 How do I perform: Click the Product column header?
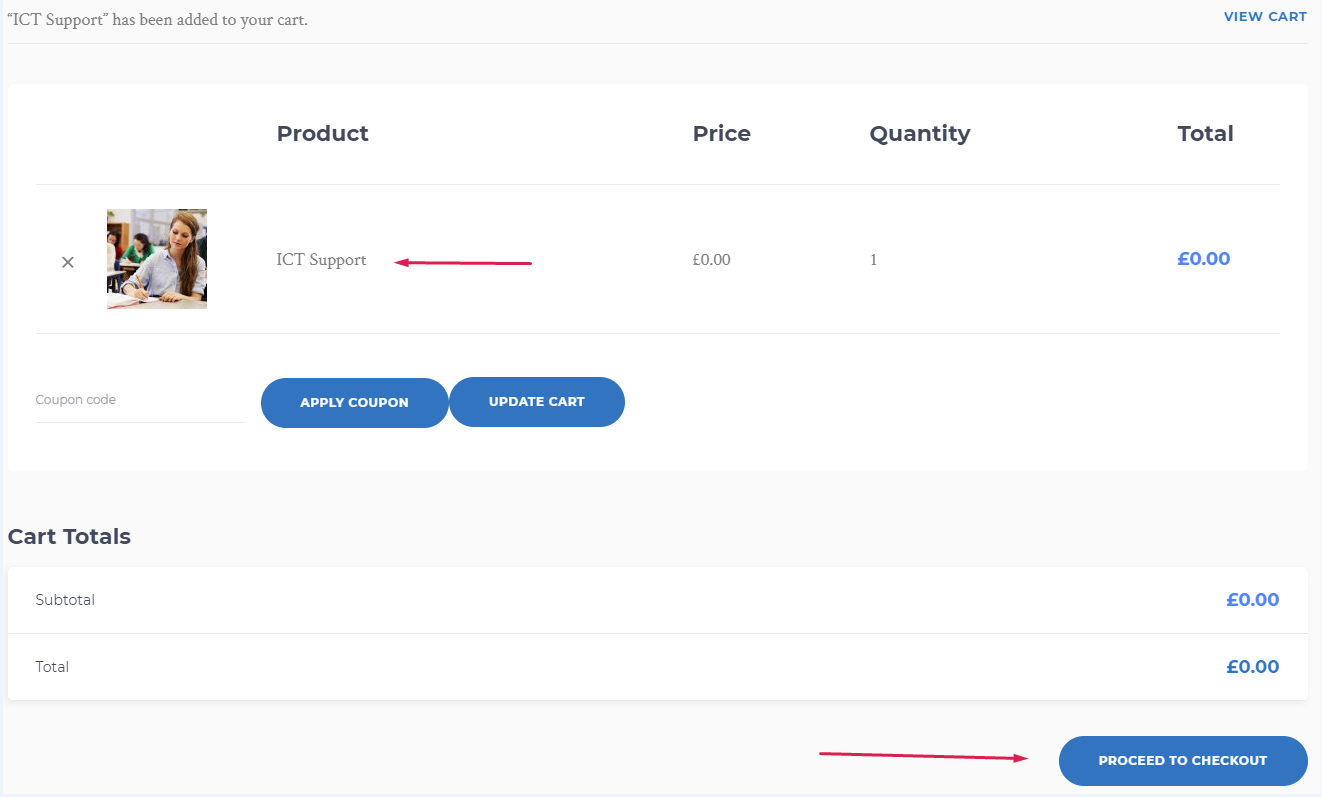[x=322, y=134]
